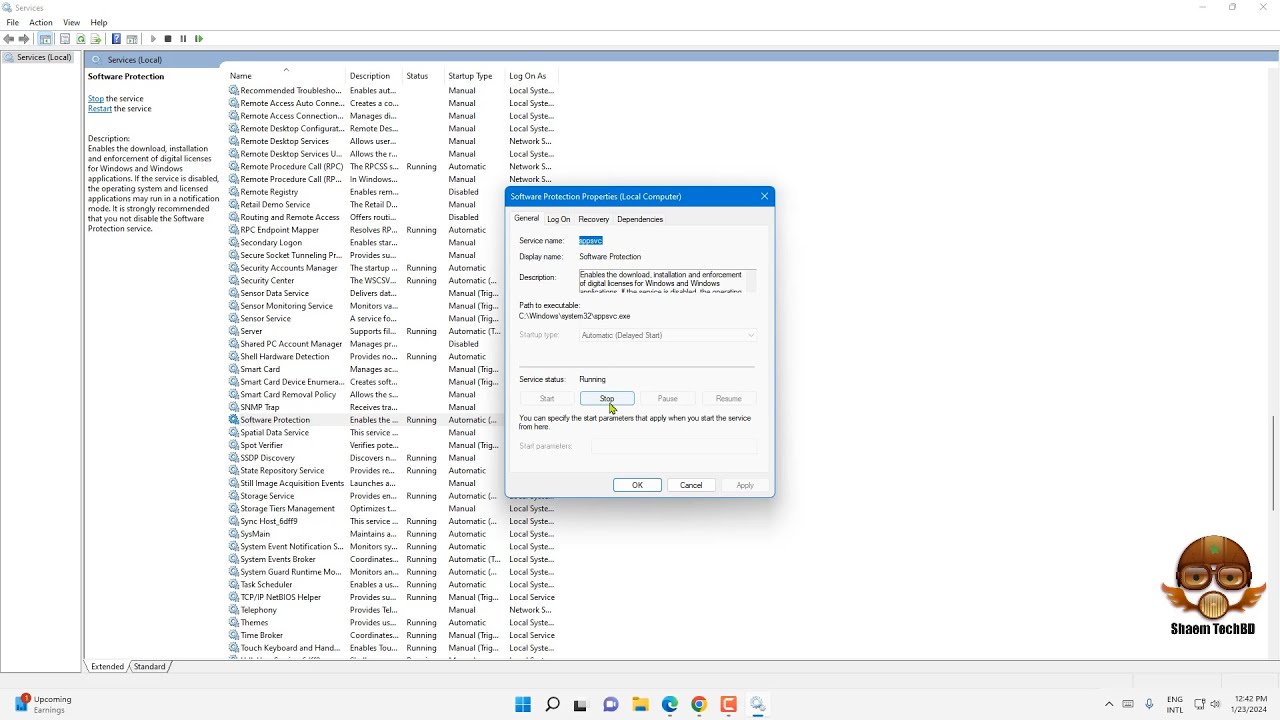Viewport: 1280px width, 720px height.
Task: Click the Properties toolbar icon
Action: point(65,39)
